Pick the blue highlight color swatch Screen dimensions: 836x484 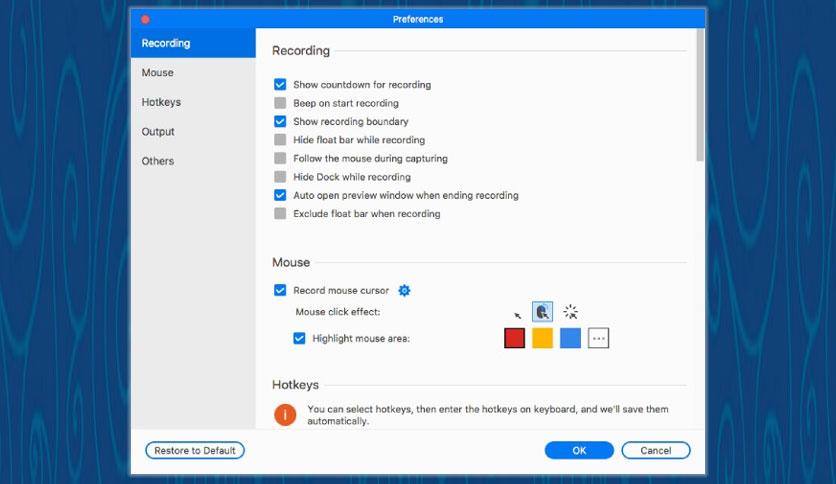point(570,338)
